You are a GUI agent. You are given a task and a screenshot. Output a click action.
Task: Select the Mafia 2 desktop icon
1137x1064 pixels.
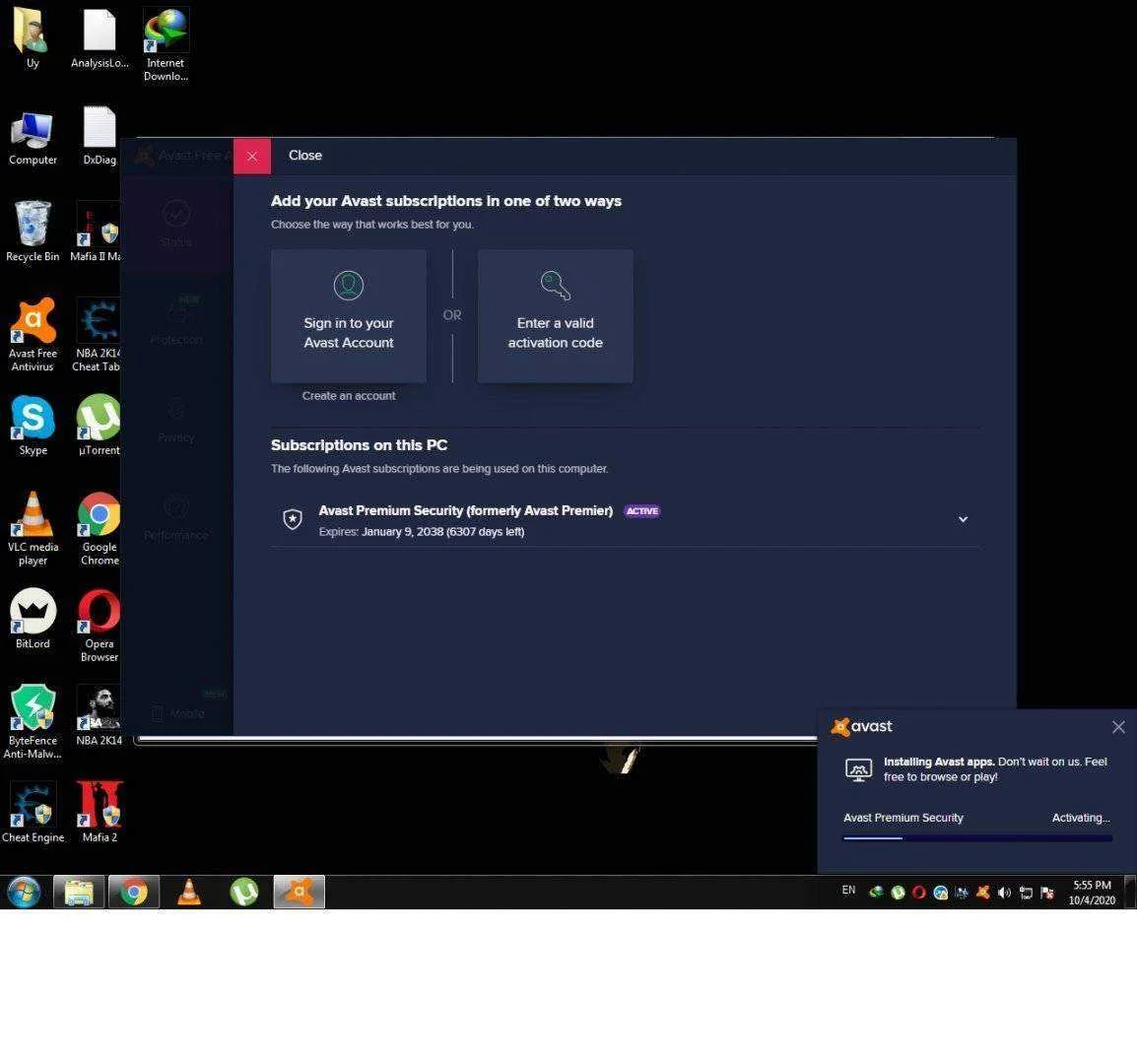click(x=100, y=813)
